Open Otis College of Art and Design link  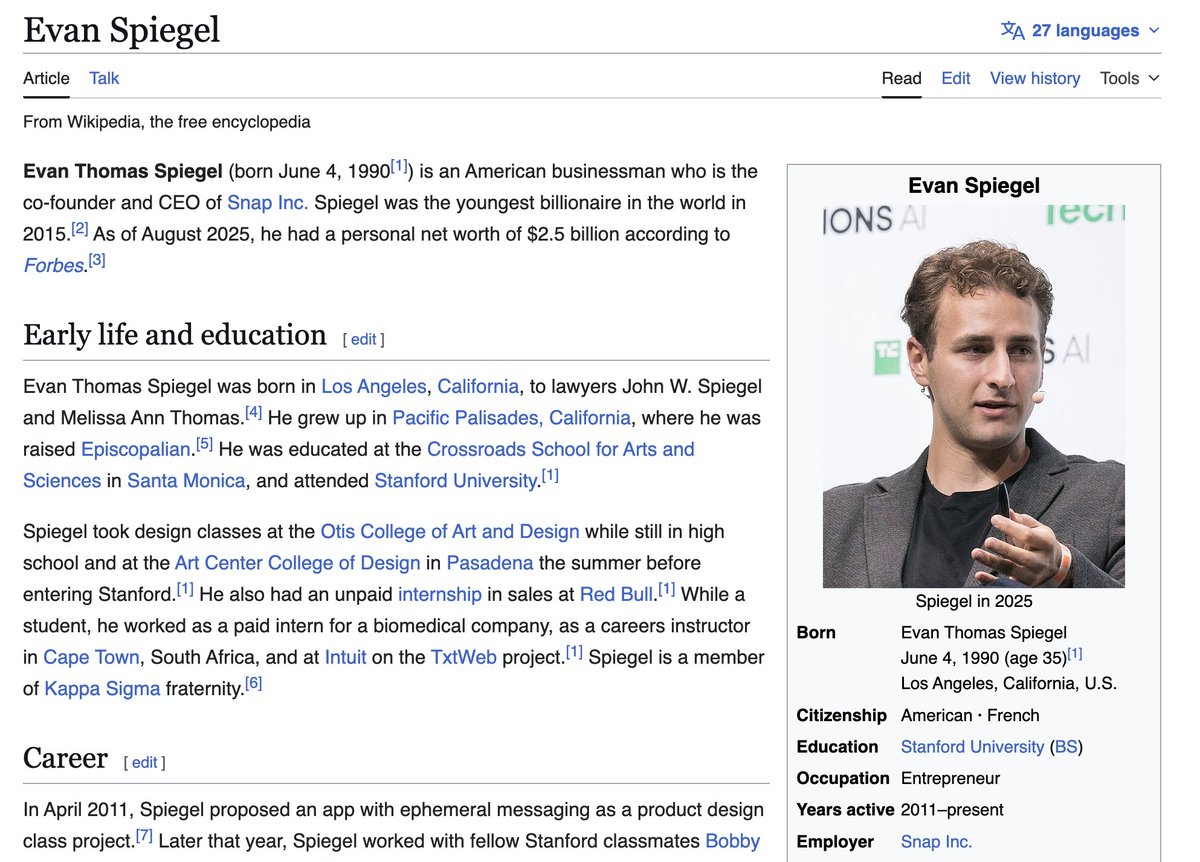coord(450,532)
